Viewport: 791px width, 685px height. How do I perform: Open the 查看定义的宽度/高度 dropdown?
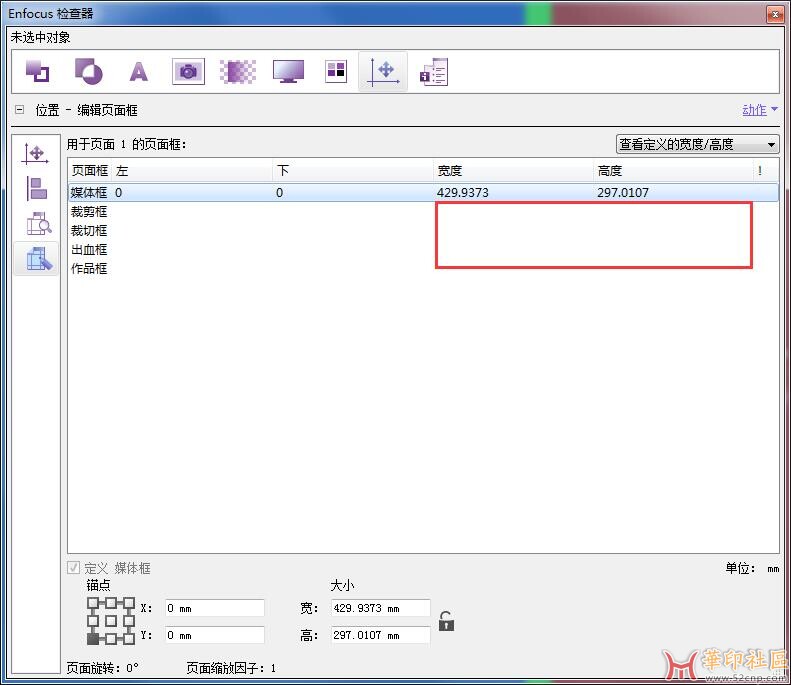pos(698,144)
